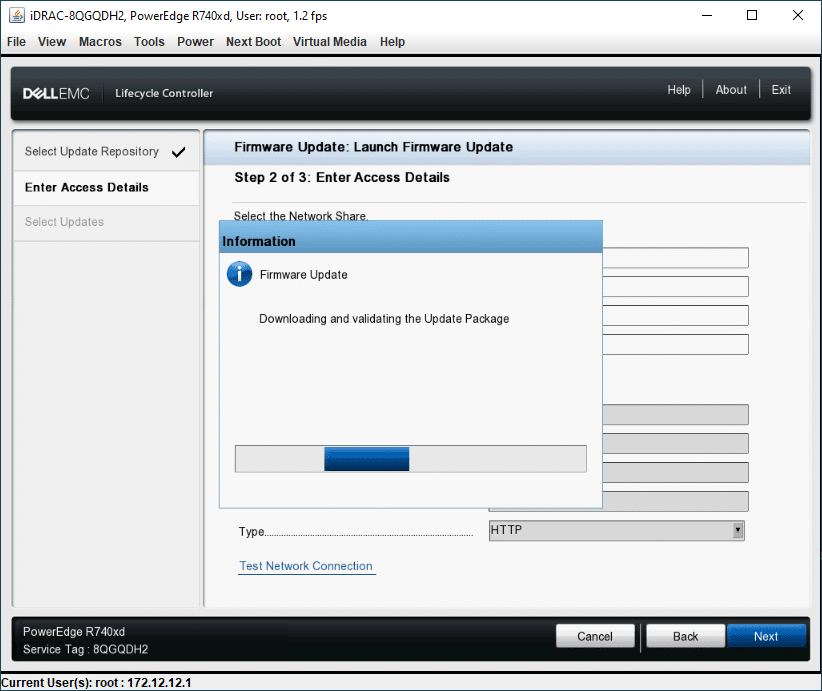
Task: Click the Firmware Update: Launch Firmware Update heading
Action: (373, 147)
